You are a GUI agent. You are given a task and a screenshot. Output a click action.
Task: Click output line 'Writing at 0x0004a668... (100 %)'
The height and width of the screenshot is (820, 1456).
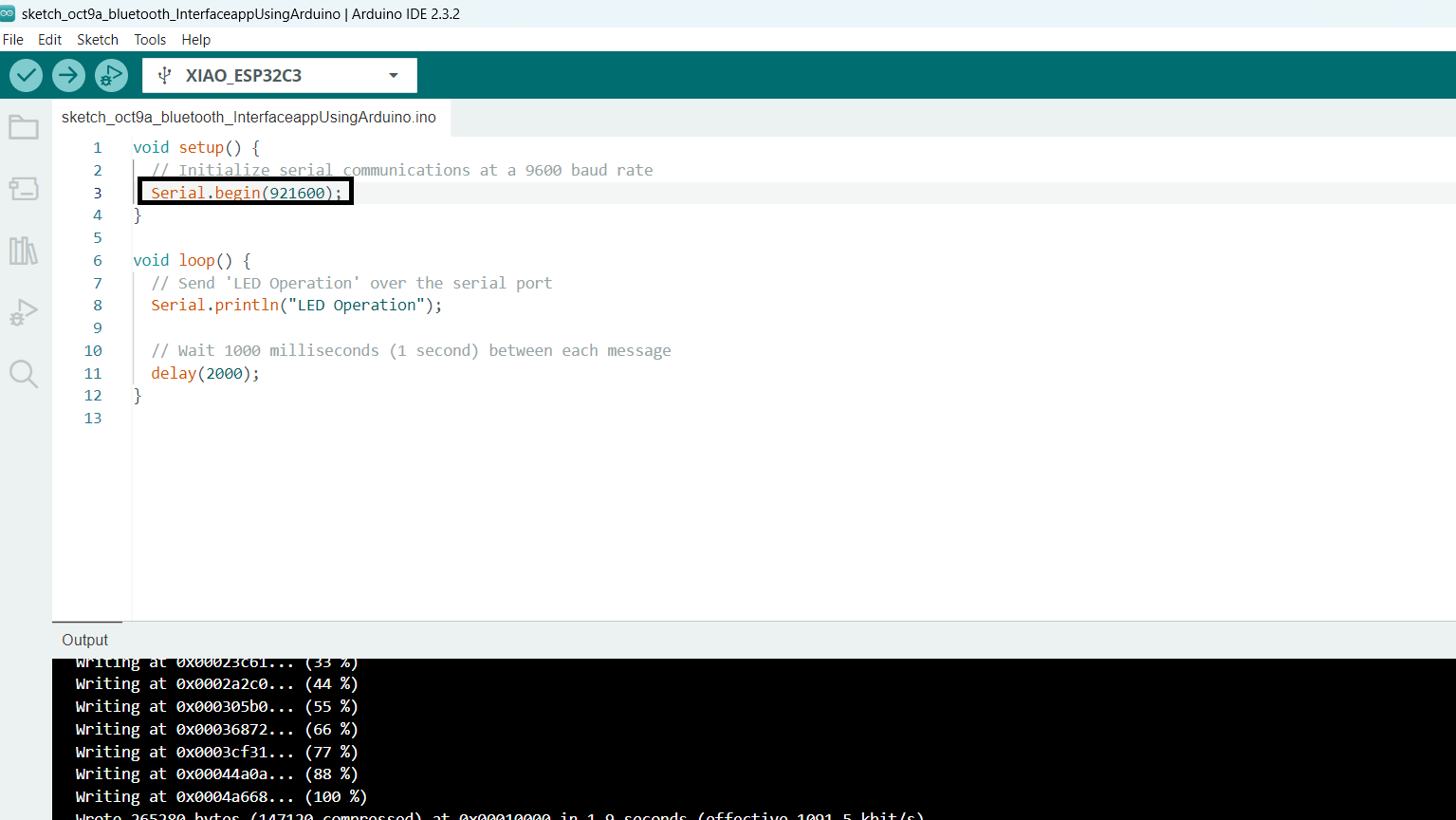tap(222, 797)
